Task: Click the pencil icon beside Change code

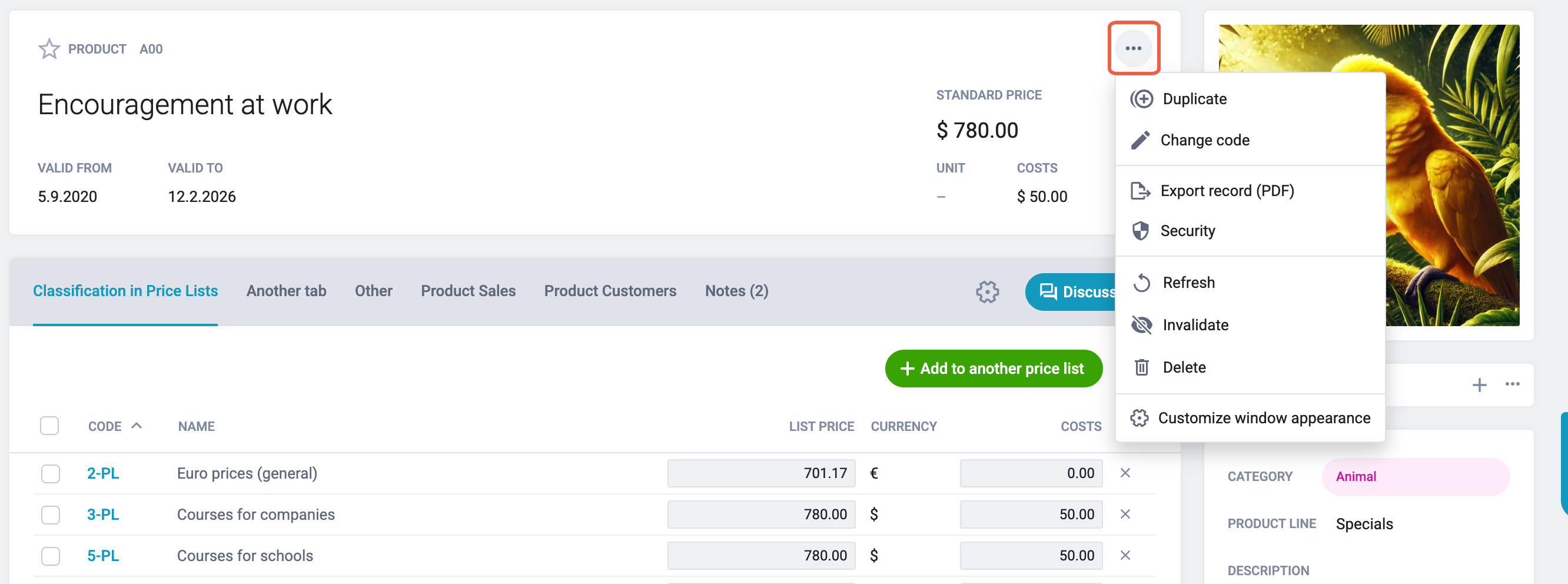Action: [1140, 140]
